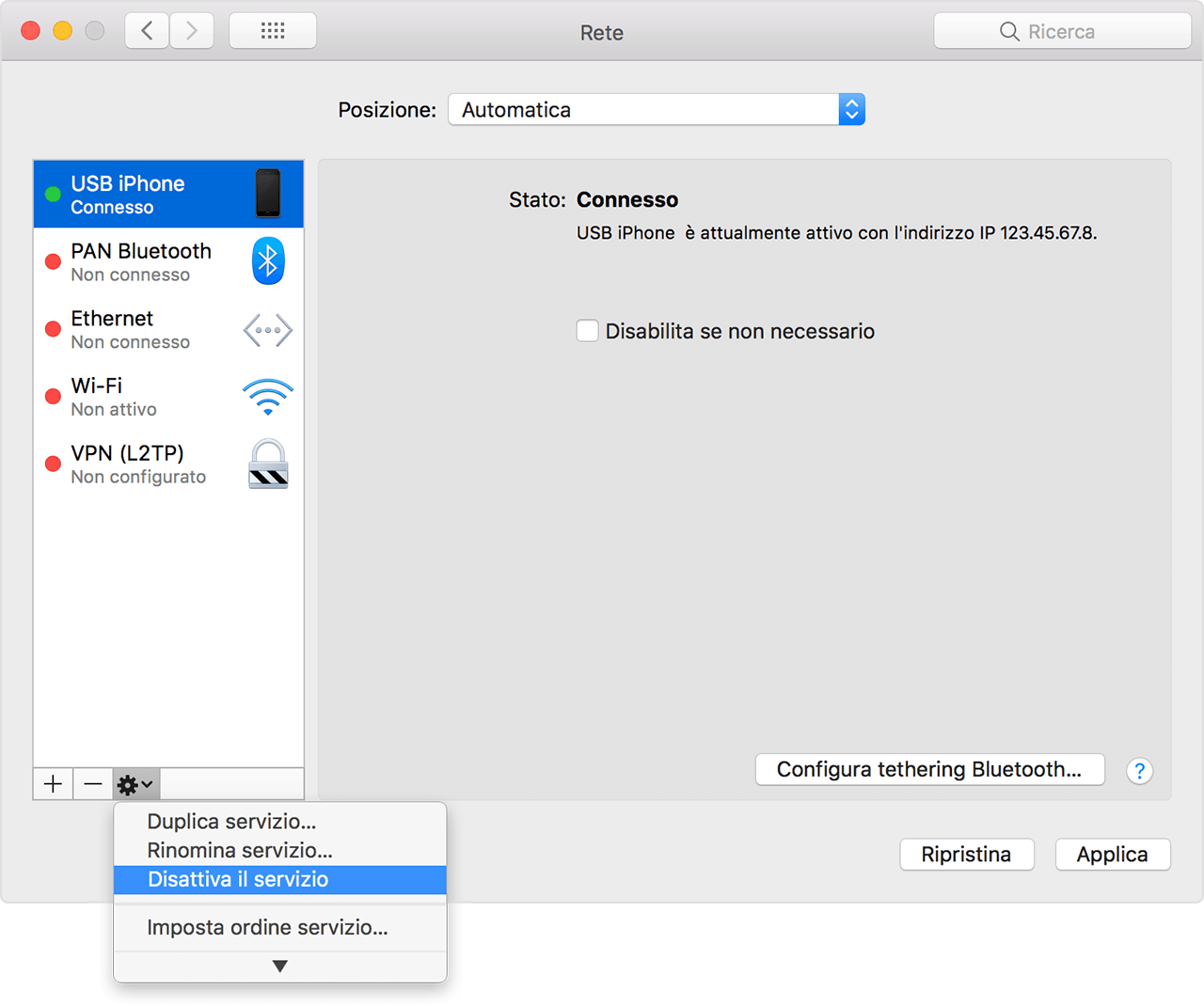
Task: Click the IP address description text
Action: click(836, 233)
